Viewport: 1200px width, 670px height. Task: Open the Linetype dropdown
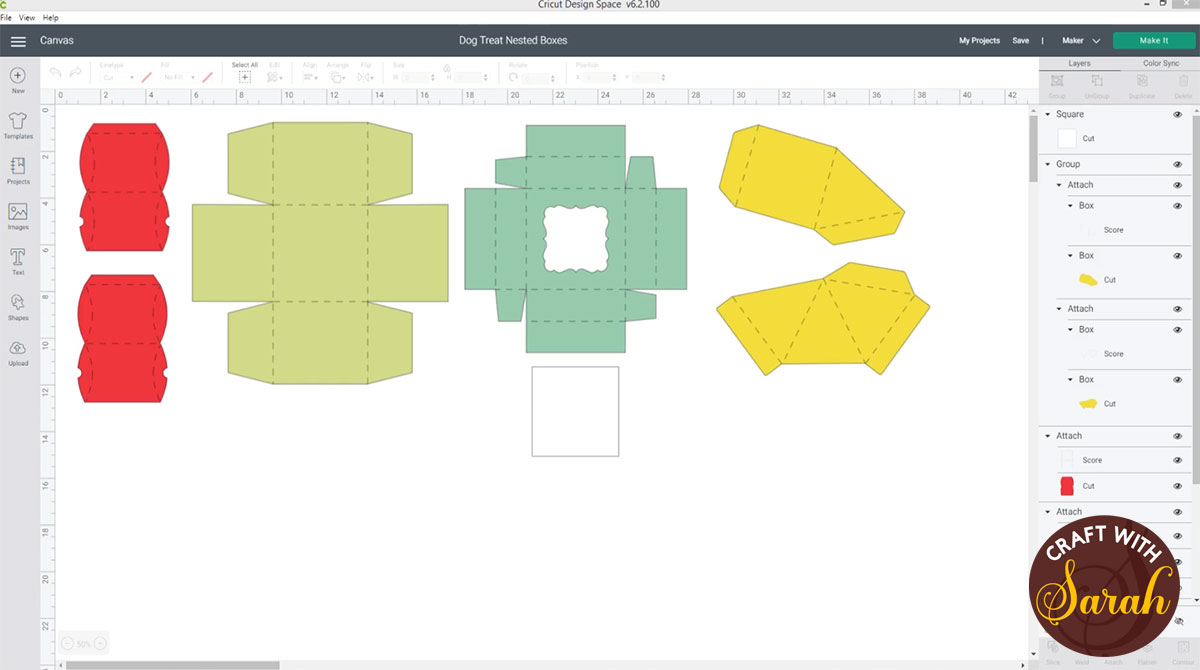pos(117,77)
